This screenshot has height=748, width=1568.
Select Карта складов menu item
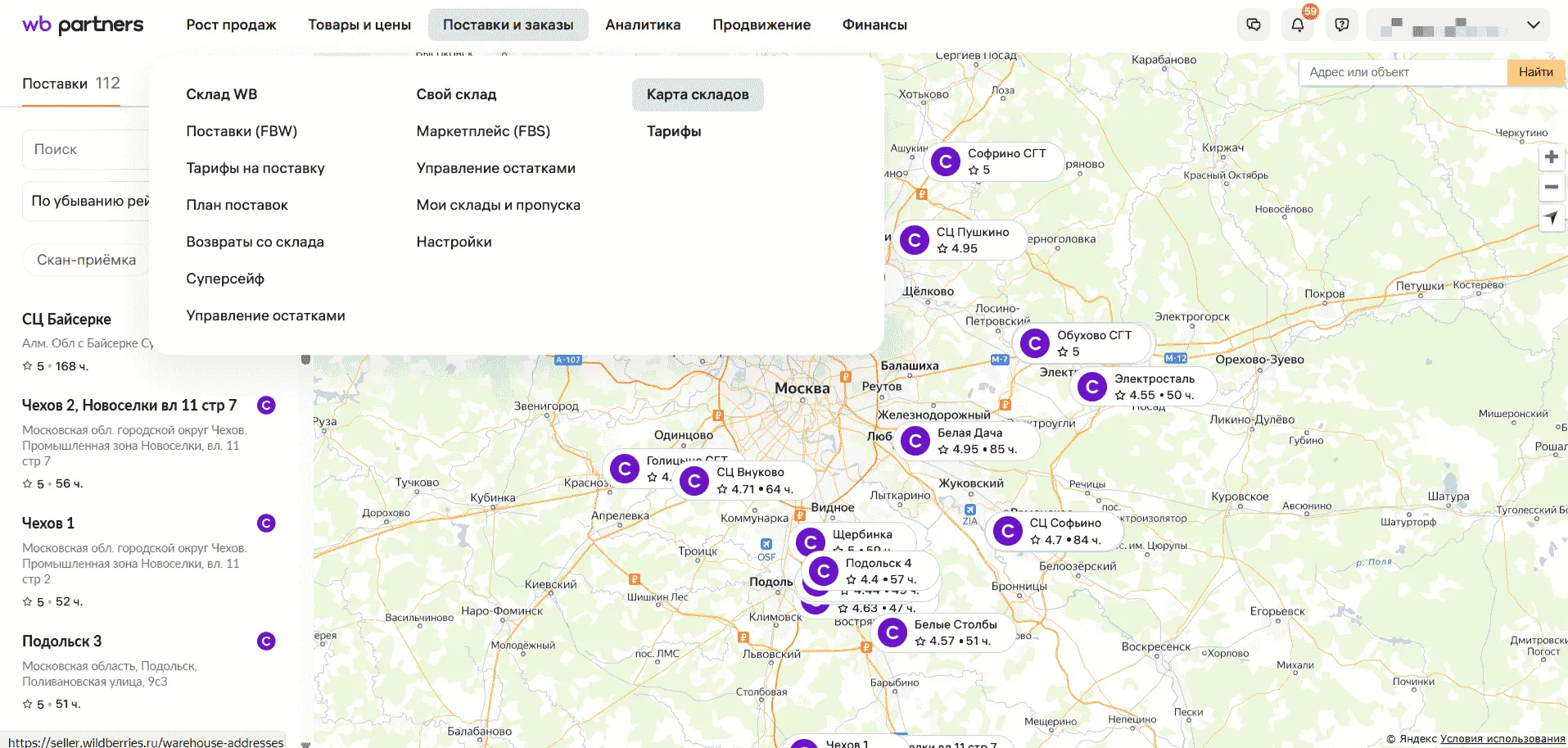tap(697, 94)
